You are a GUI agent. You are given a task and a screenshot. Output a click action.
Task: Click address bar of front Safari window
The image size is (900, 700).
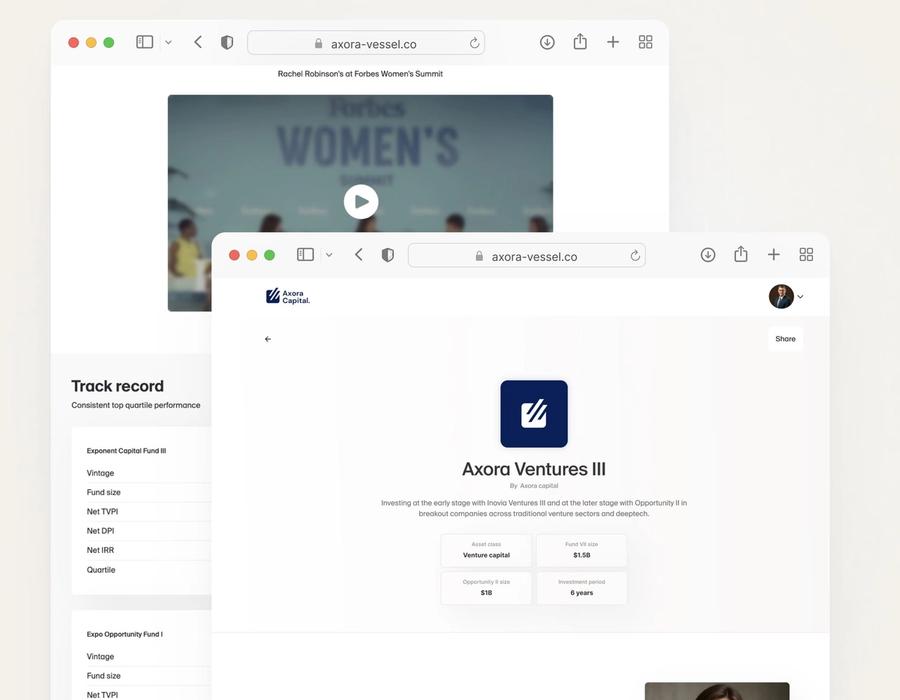(x=526, y=255)
